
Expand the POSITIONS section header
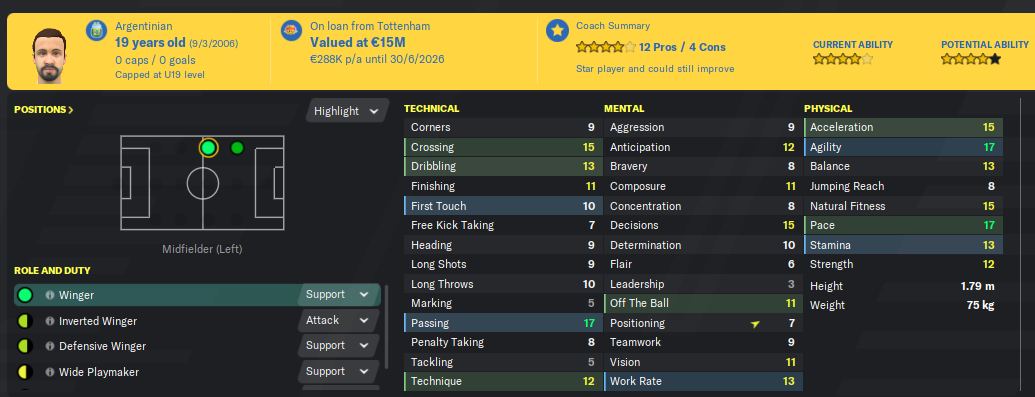(44, 110)
